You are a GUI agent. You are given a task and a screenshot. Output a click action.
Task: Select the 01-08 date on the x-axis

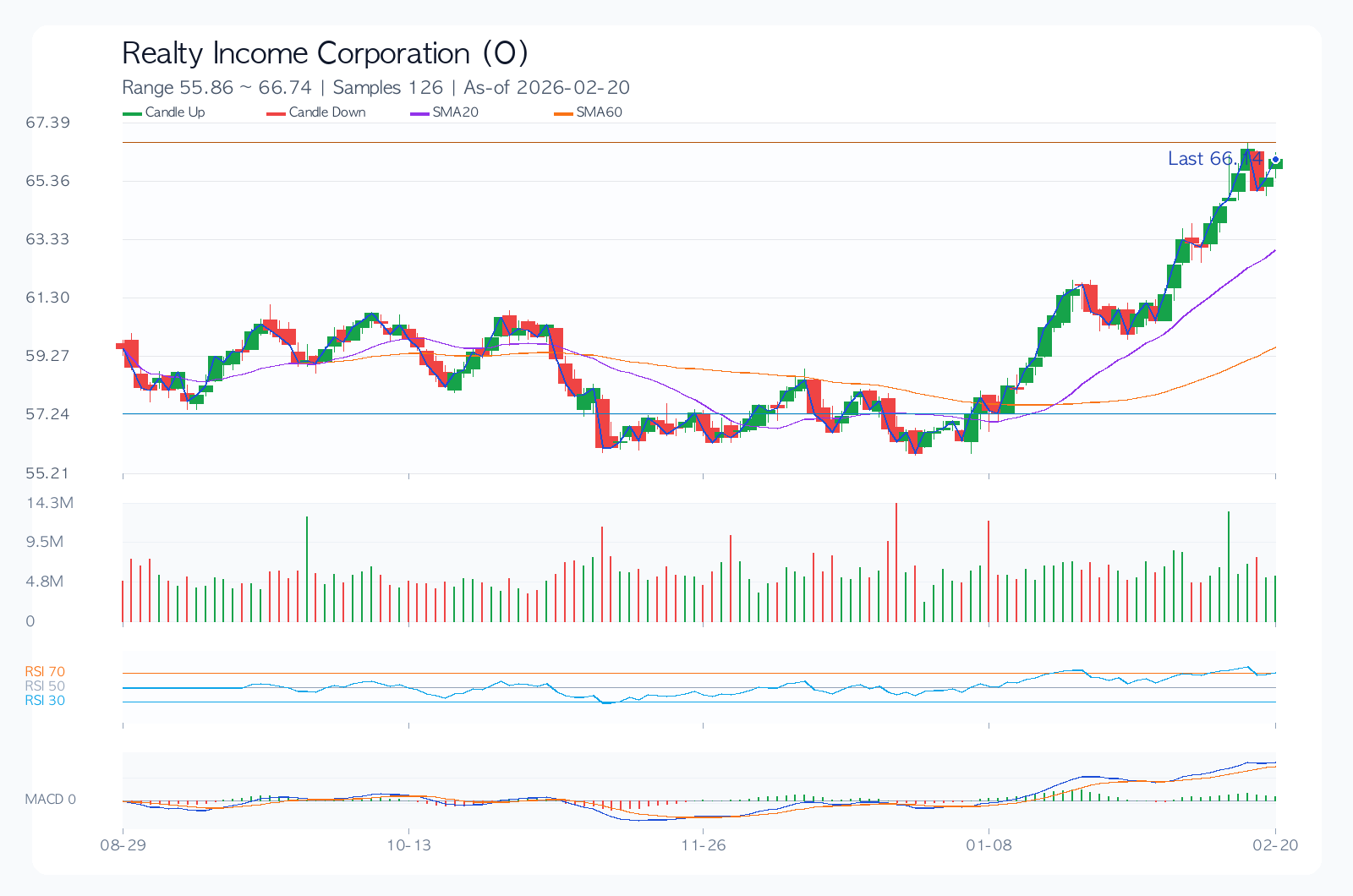point(989,845)
